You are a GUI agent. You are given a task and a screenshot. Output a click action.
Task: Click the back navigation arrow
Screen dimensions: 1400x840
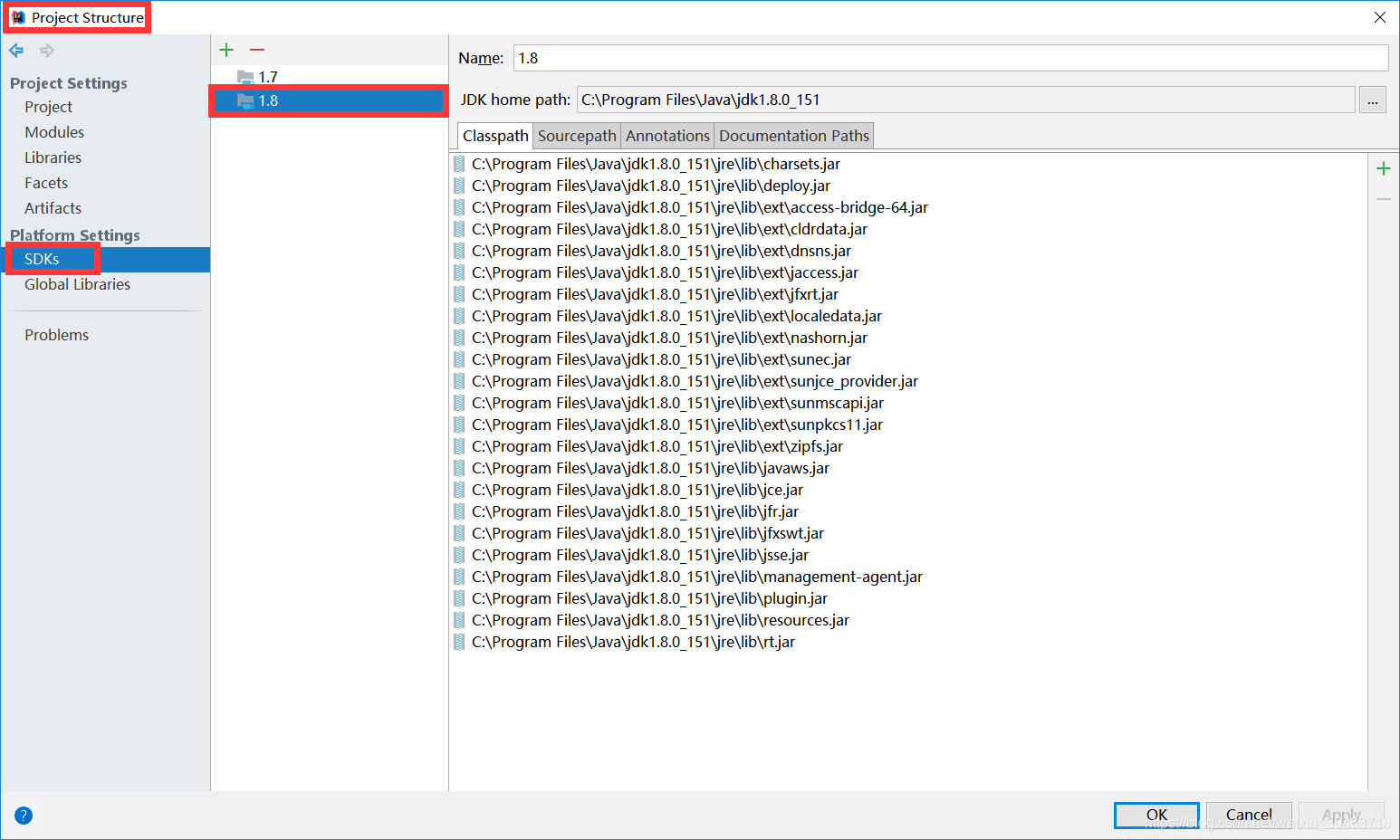(x=16, y=51)
